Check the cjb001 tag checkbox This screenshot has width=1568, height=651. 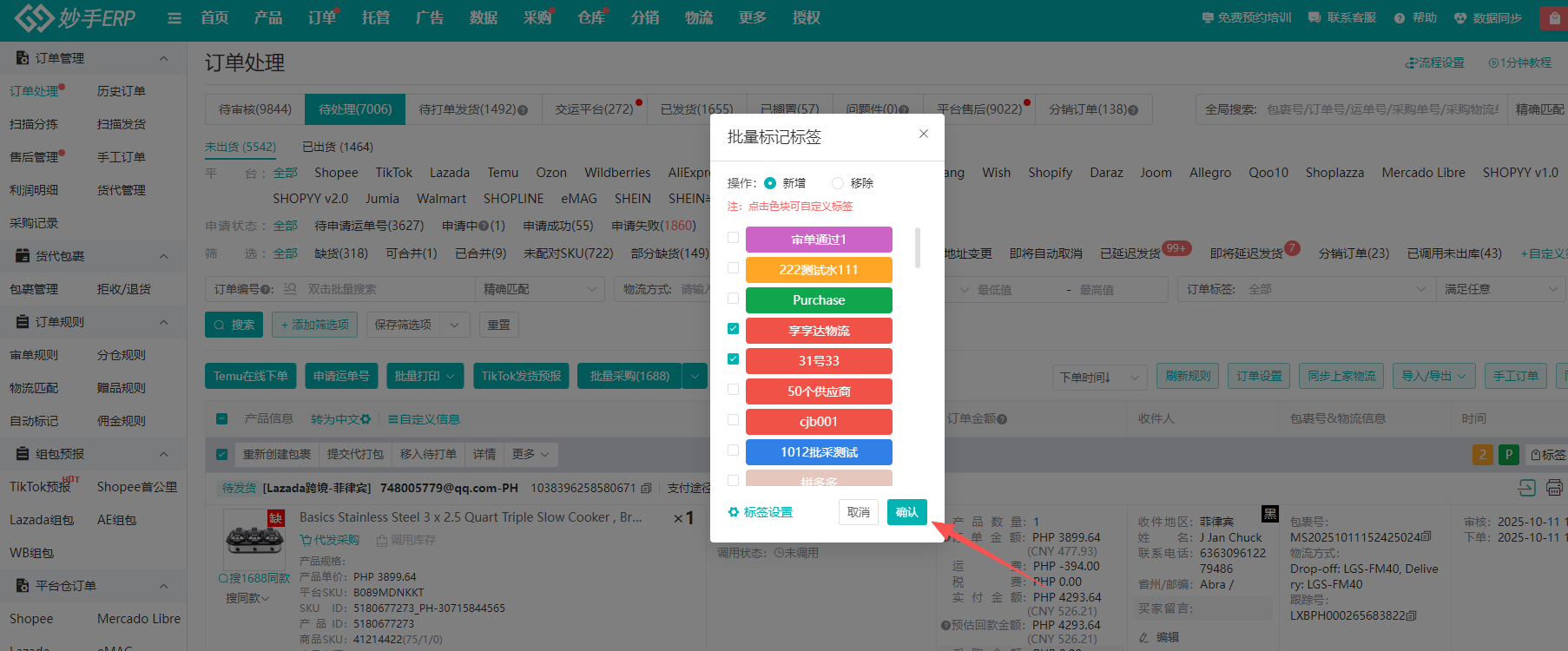tap(734, 420)
